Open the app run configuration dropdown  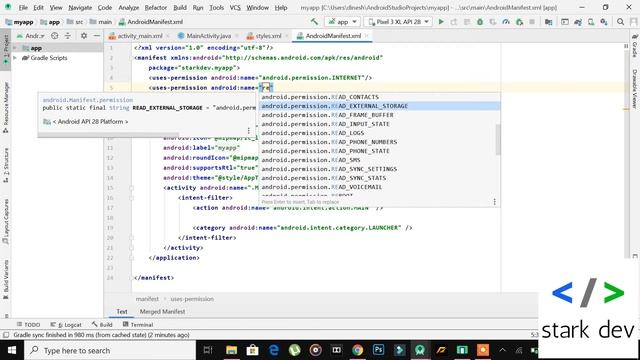tap(342, 22)
